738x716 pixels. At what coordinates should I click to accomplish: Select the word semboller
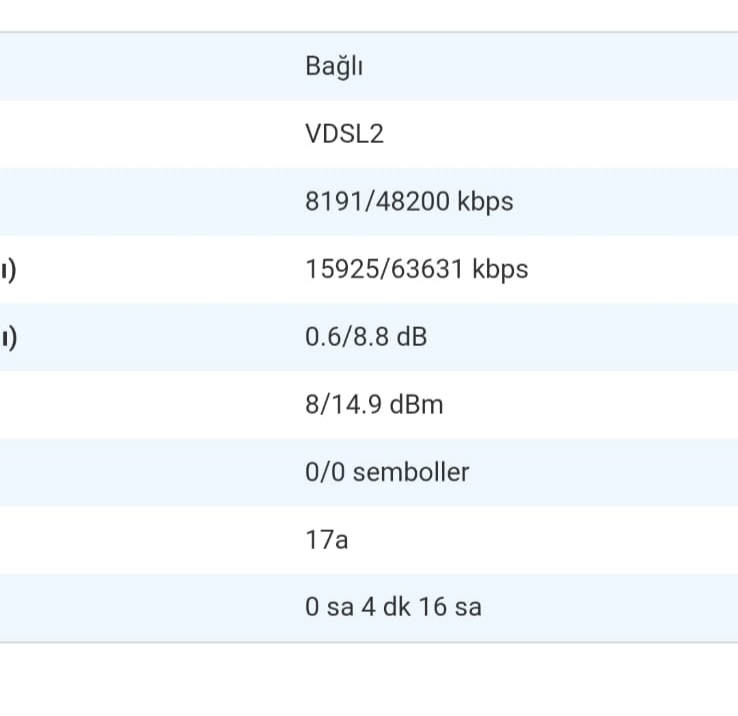[411, 472]
